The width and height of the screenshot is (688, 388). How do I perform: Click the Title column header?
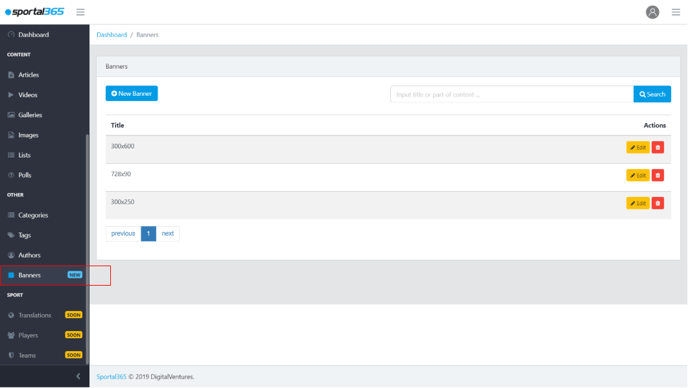pyautogui.click(x=117, y=126)
